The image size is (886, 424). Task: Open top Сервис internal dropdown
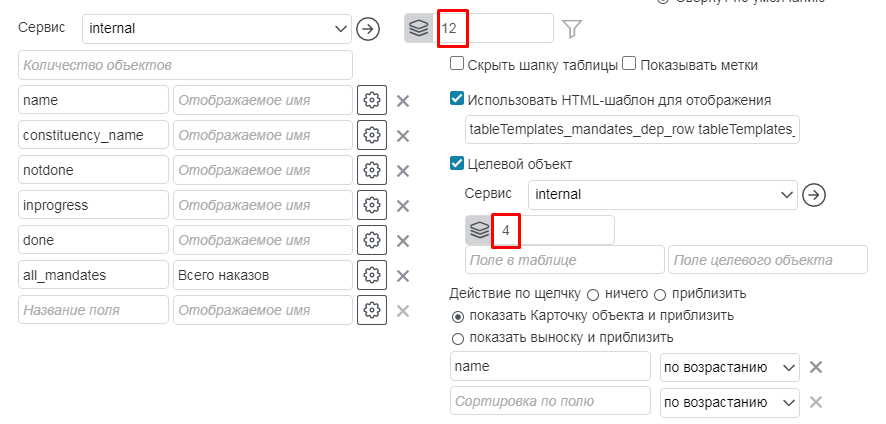217,29
